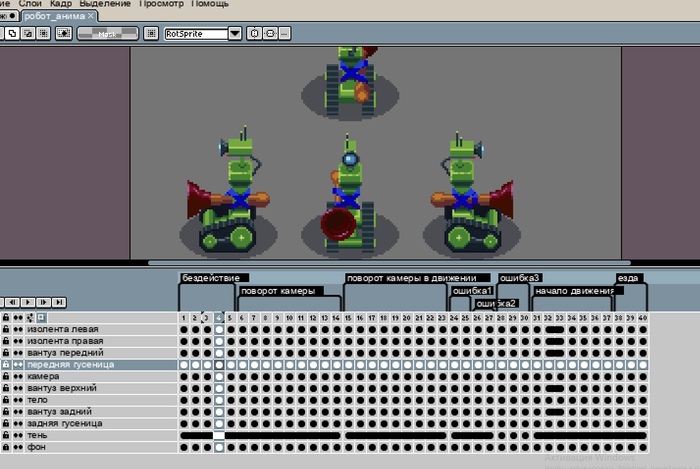The width and height of the screenshot is (700, 469).
Task: Click the square icon in timeline header
Action: tap(41, 317)
